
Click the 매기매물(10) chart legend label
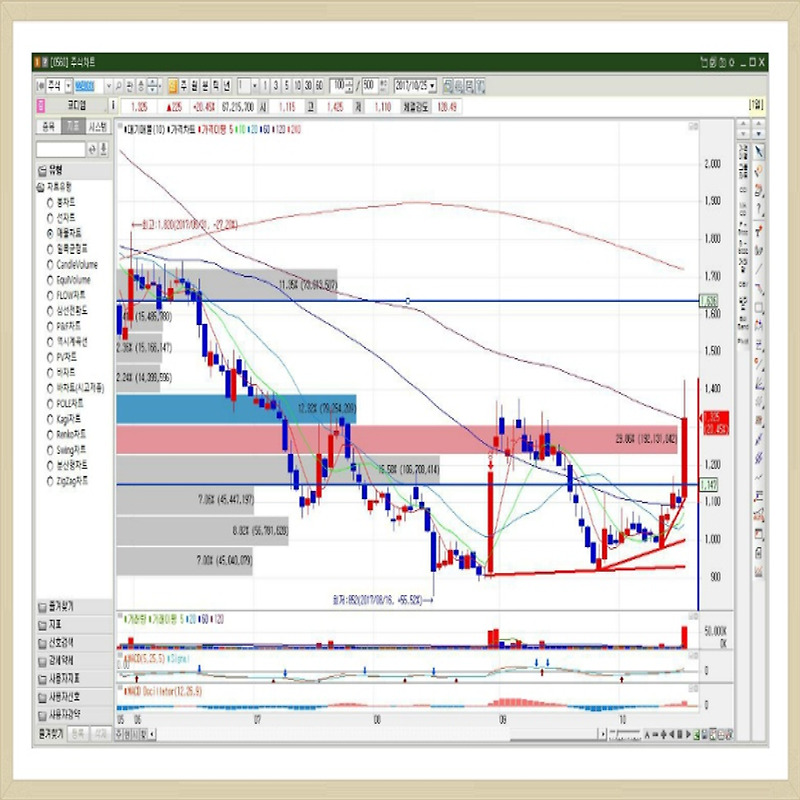[145, 130]
